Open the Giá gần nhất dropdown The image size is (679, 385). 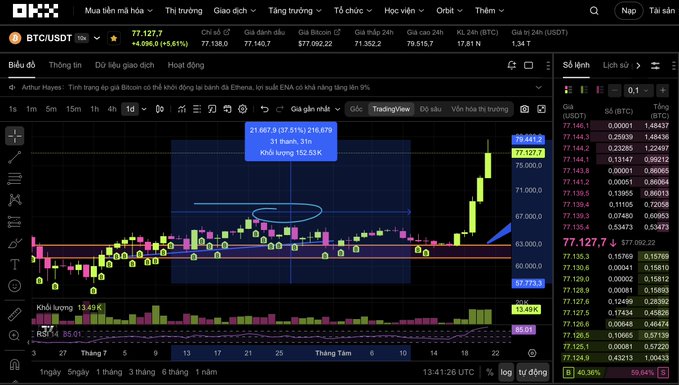(x=315, y=109)
